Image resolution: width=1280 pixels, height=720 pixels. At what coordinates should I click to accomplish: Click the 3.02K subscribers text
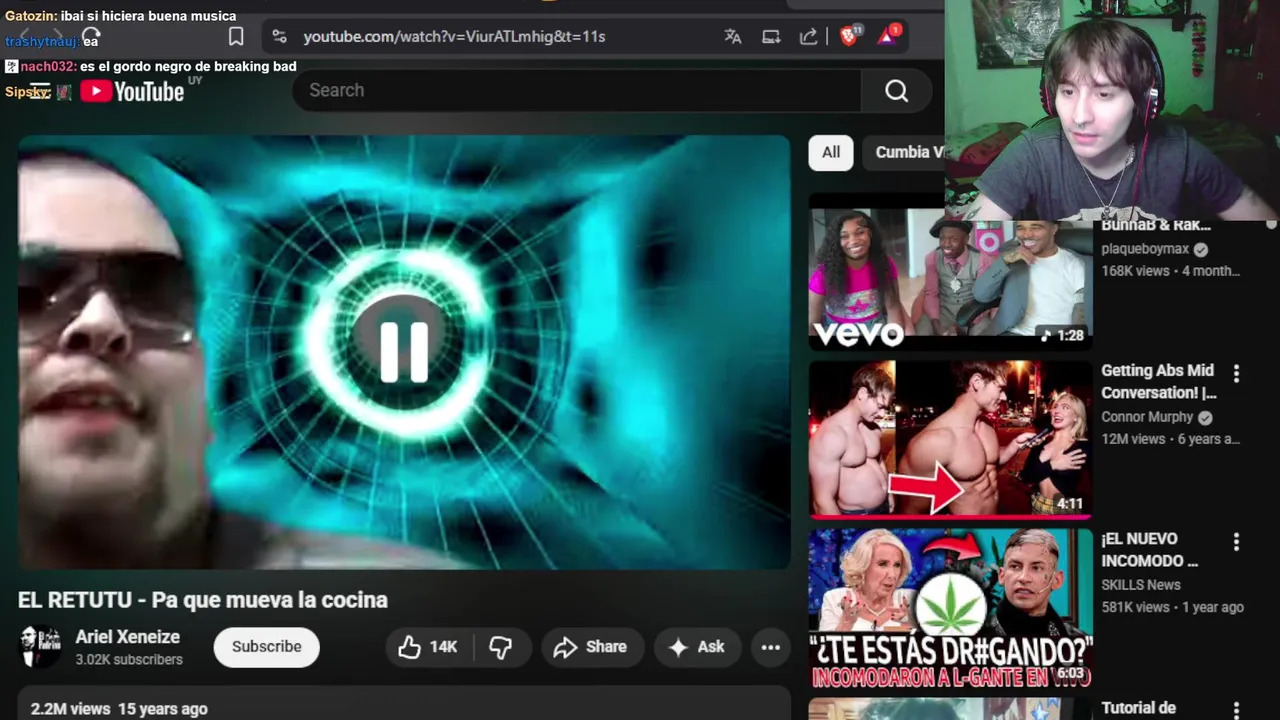click(129, 660)
